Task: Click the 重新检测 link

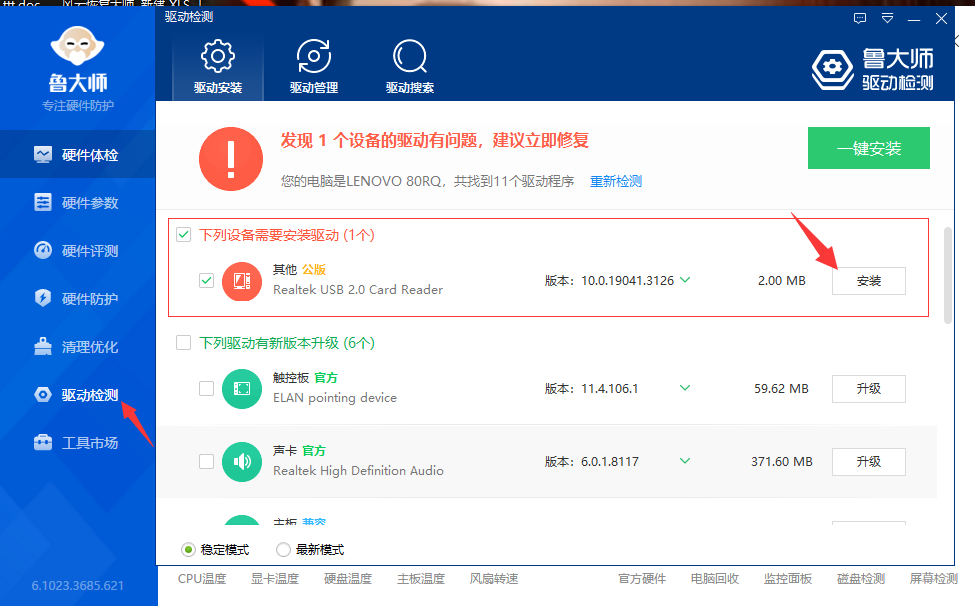Action: (615, 181)
